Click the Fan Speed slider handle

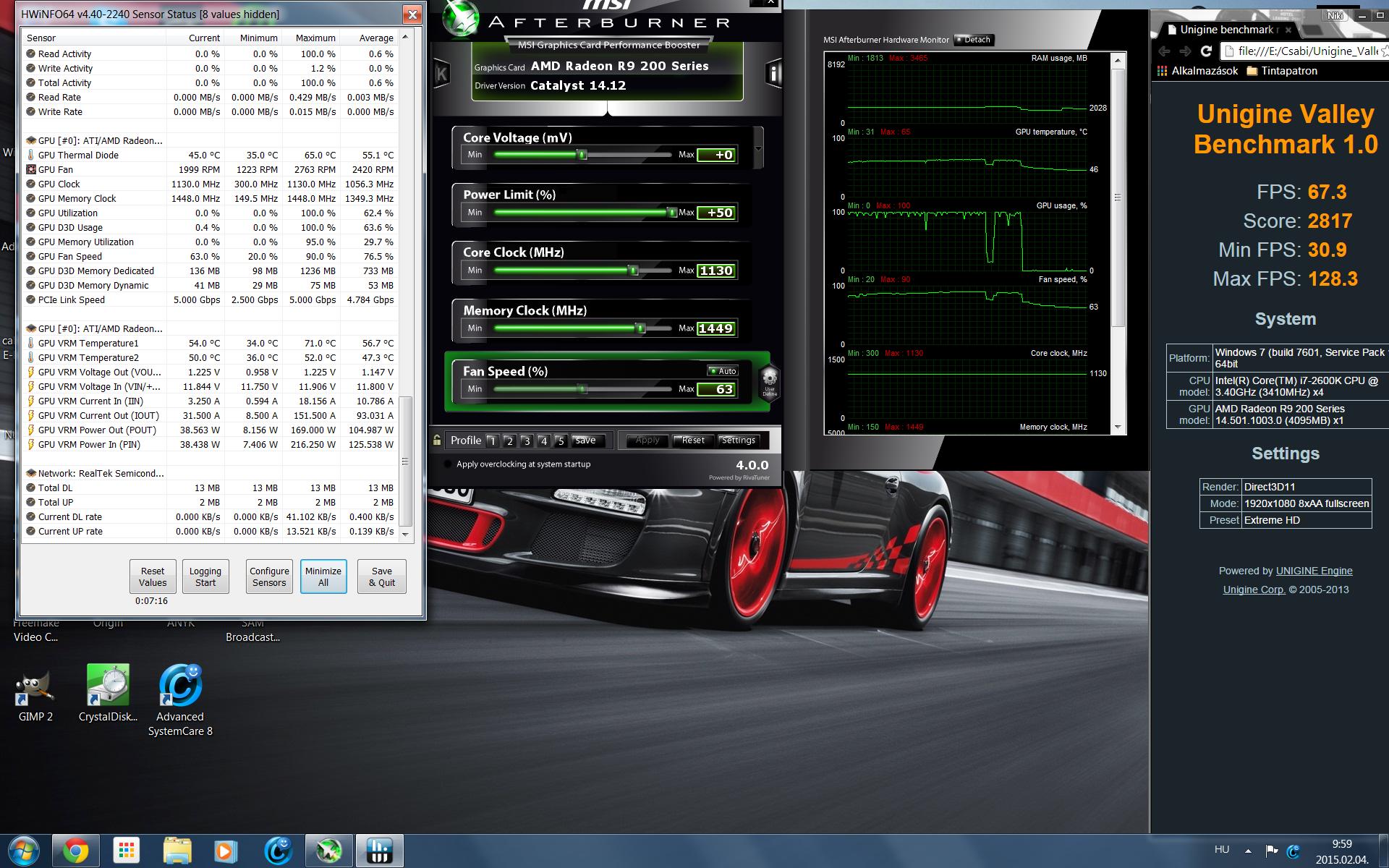[582, 389]
